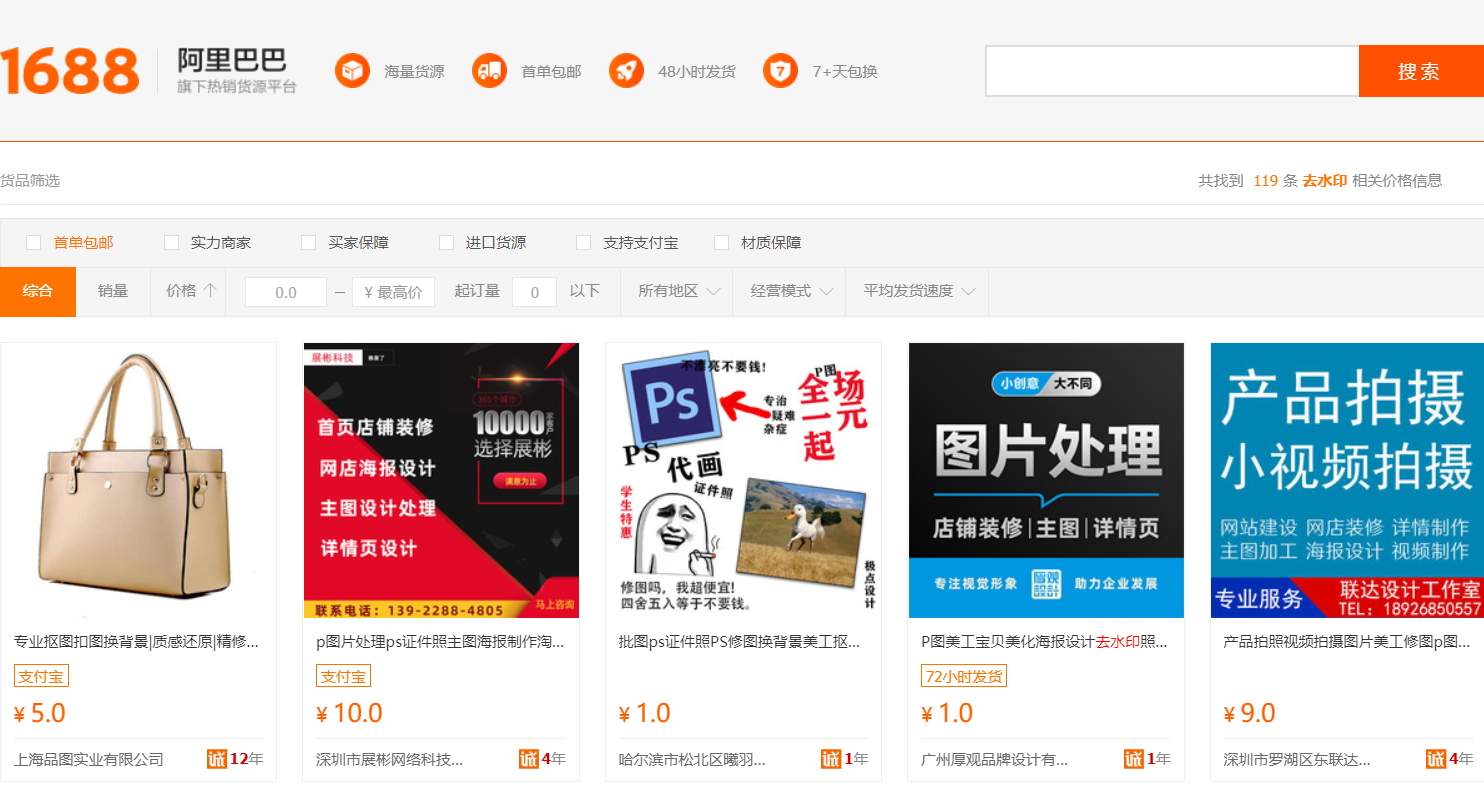Click the minimum price 0.0 field
The height and width of the screenshot is (796, 1484).
click(x=286, y=292)
